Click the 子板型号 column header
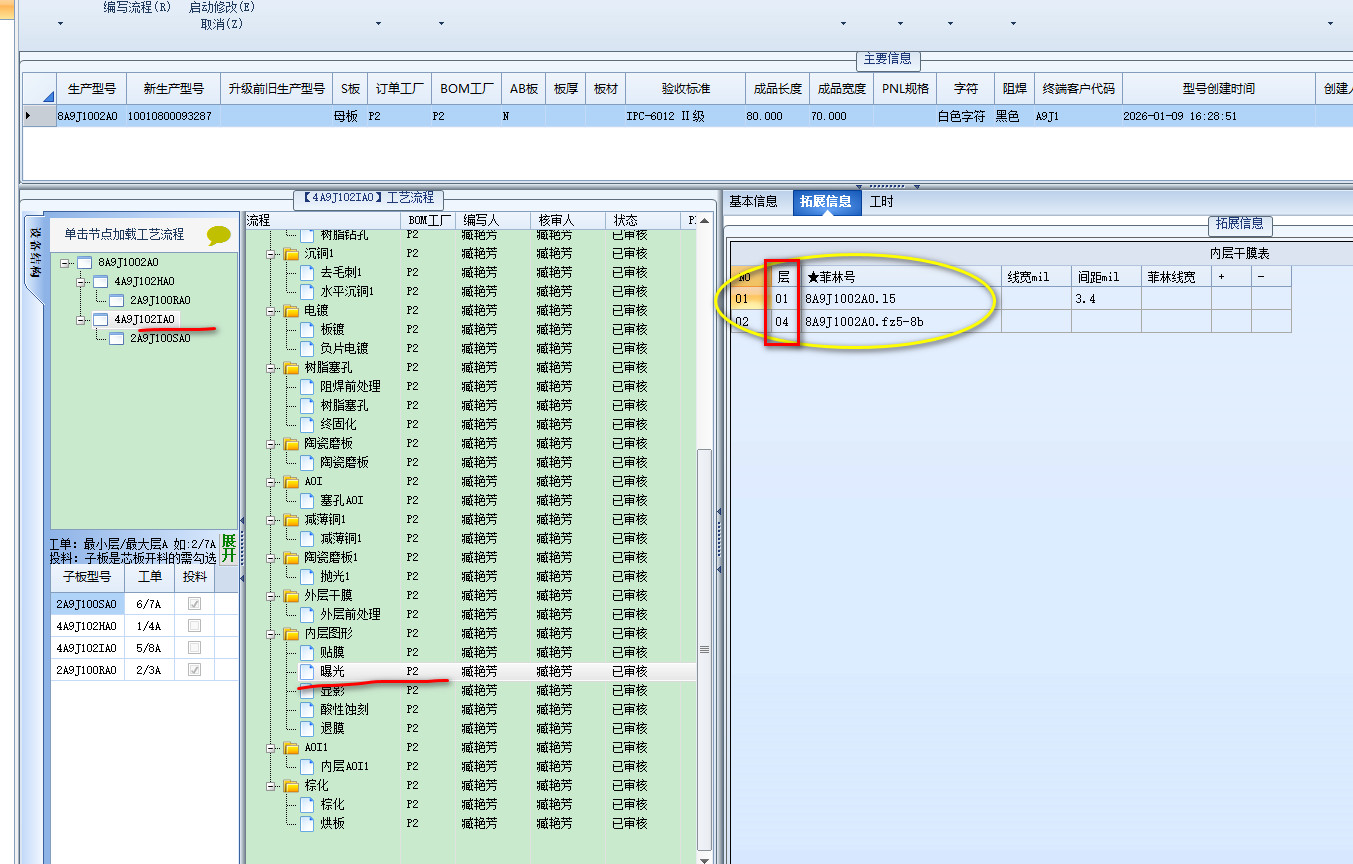This screenshot has width=1353, height=864. [87, 577]
